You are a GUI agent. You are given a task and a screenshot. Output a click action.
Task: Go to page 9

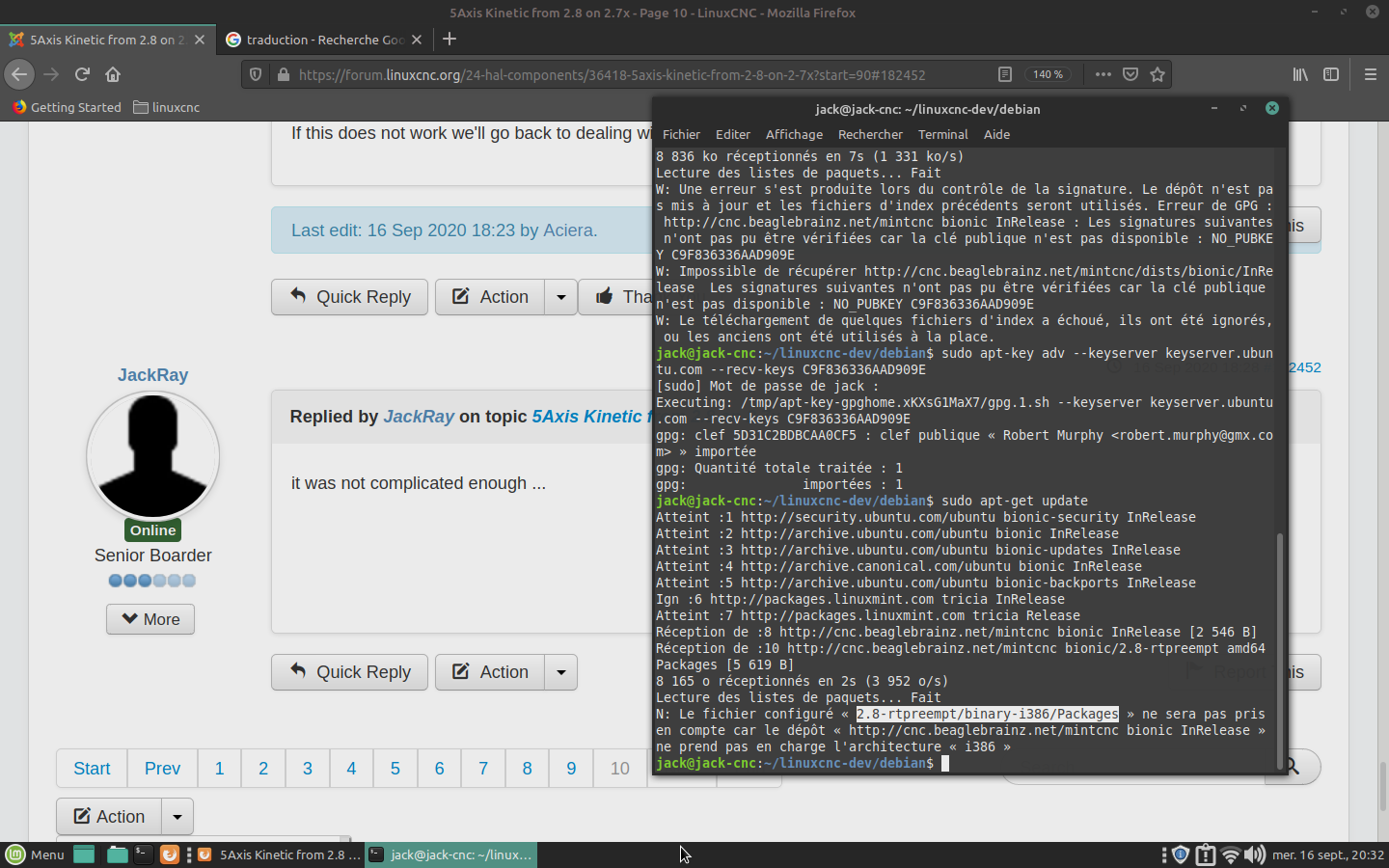[571, 769]
